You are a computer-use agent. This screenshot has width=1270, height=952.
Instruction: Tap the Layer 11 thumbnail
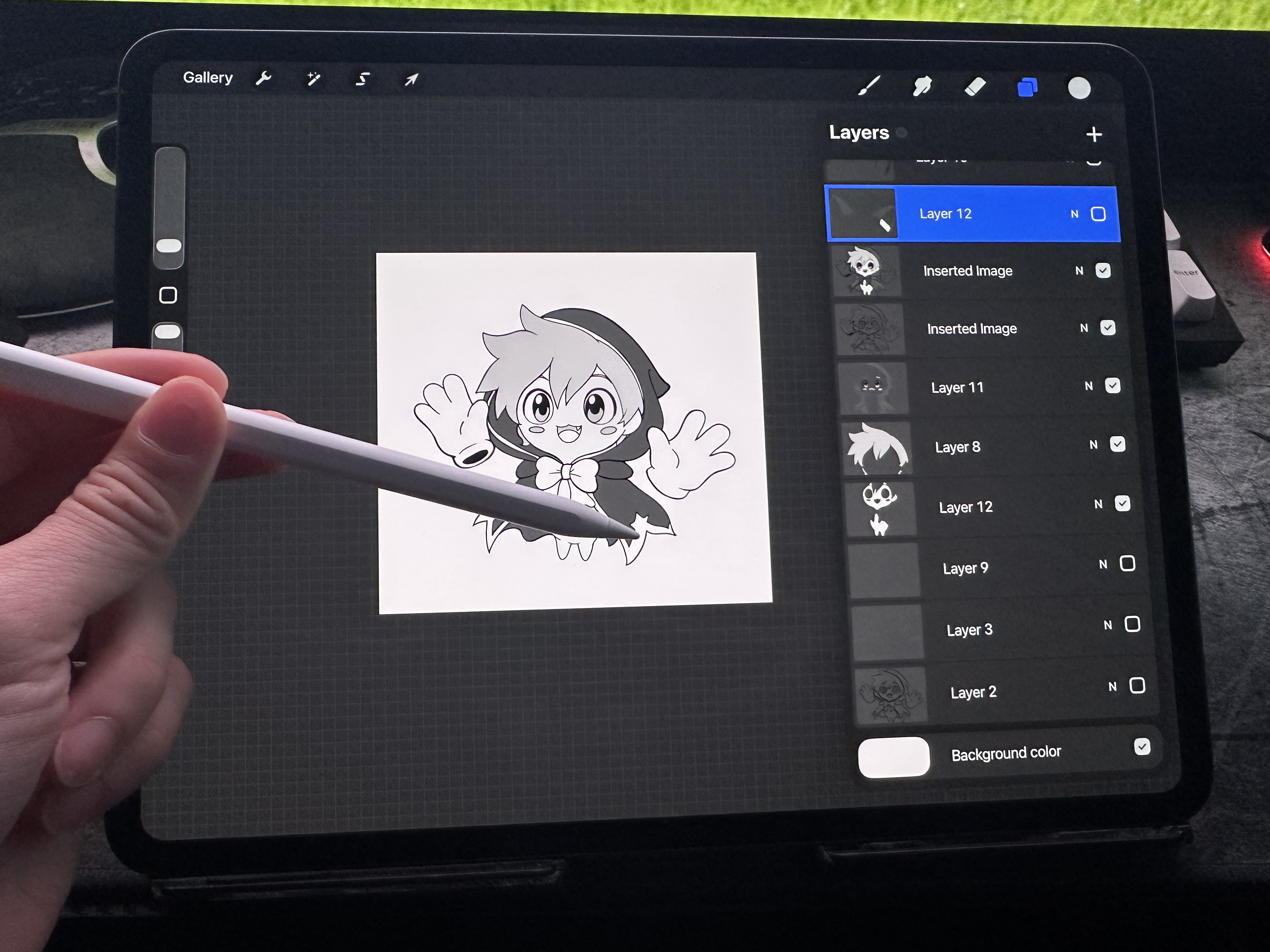click(874, 388)
